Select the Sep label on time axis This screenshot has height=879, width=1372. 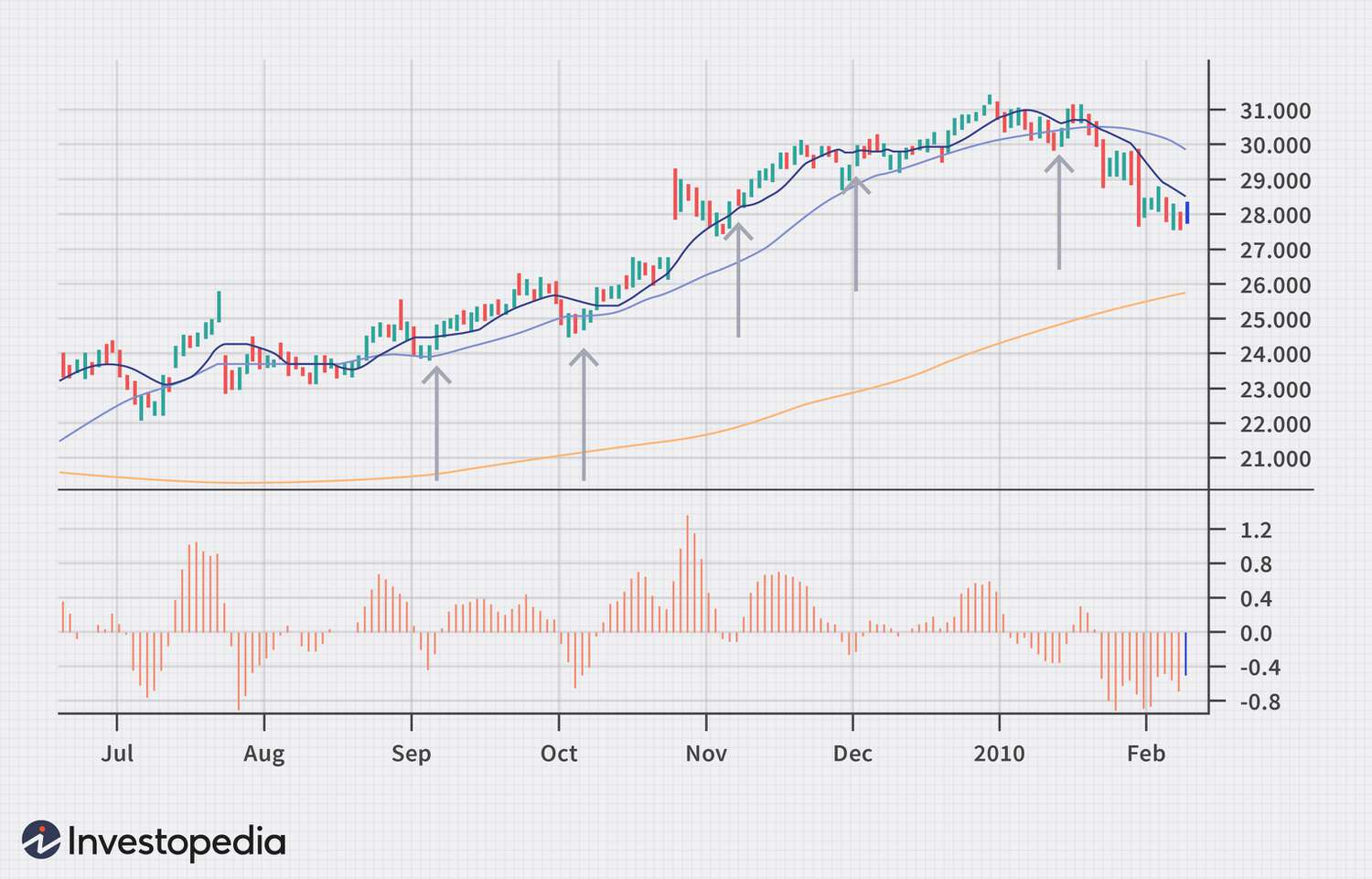tap(411, 754)
